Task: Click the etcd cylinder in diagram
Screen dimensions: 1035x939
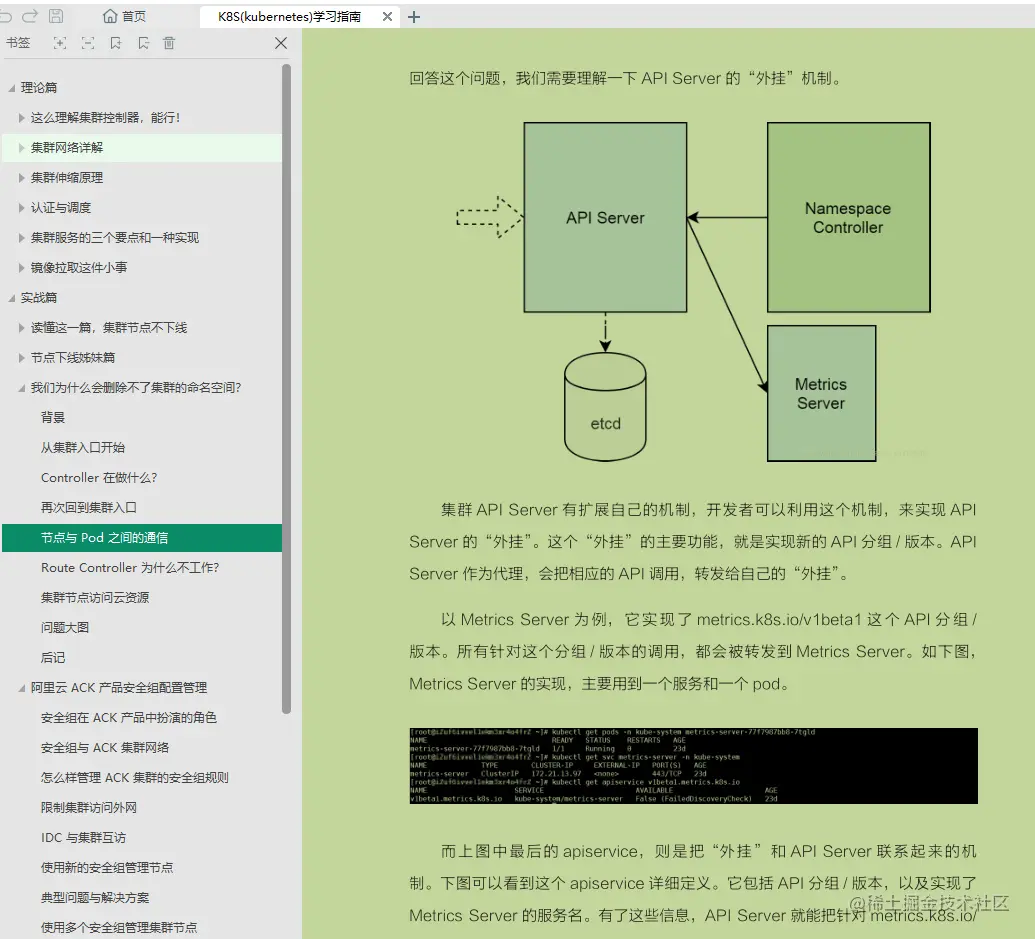Action: [605, 406]
